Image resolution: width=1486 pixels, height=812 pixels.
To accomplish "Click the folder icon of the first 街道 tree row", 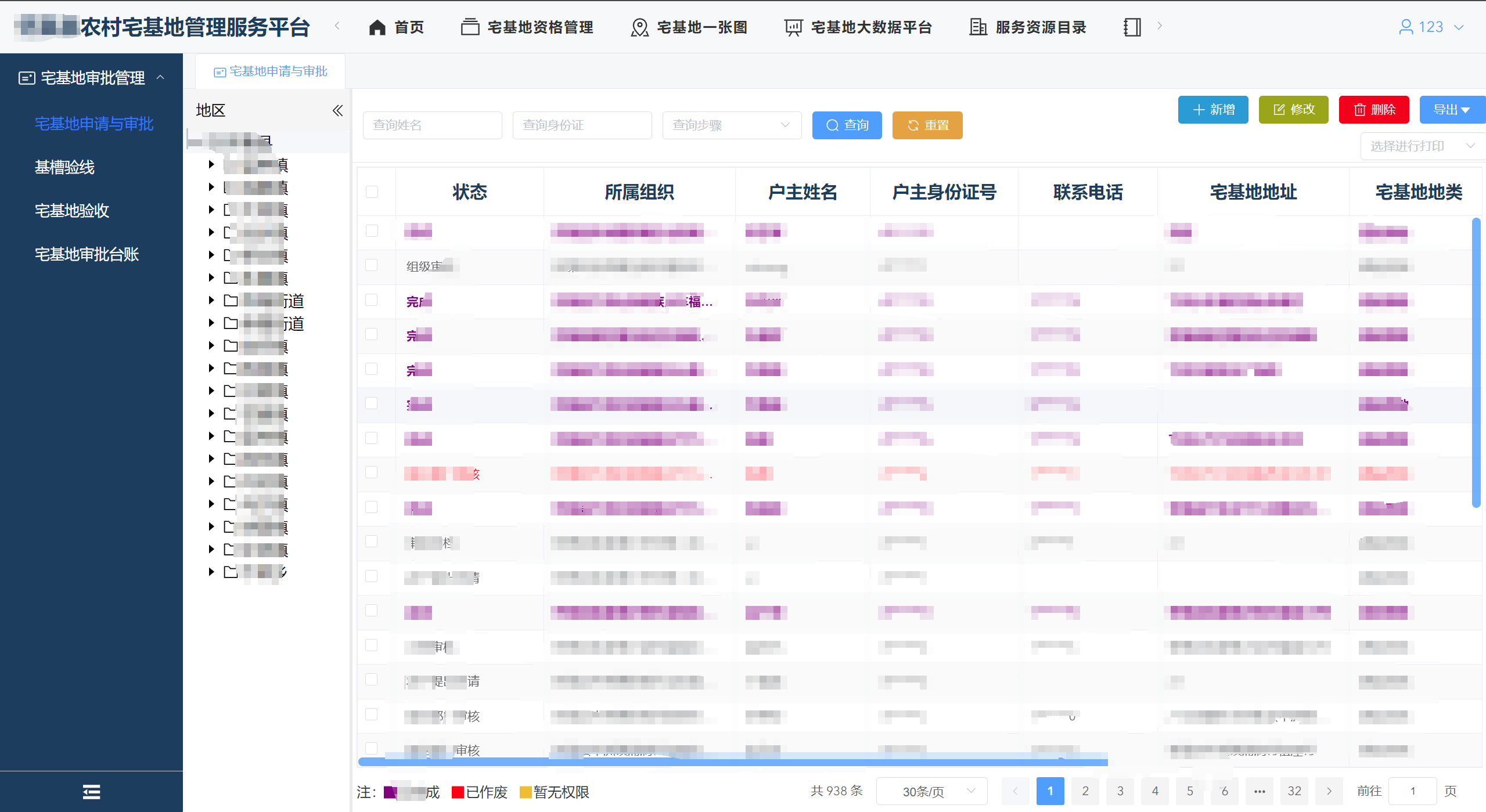I will click(x=231, y=300).
